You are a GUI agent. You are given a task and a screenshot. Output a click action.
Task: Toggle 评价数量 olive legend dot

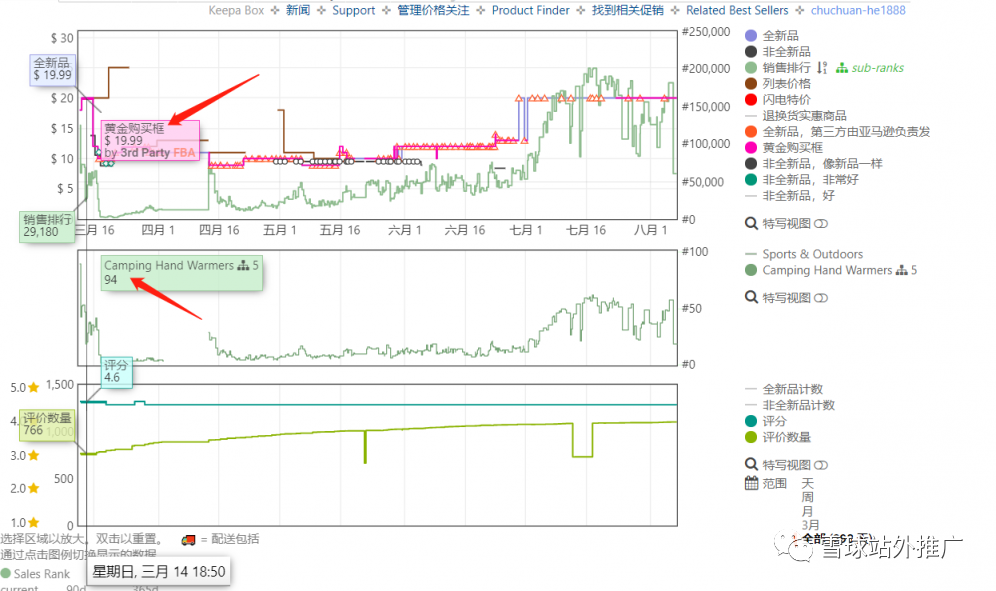(751, 437)
